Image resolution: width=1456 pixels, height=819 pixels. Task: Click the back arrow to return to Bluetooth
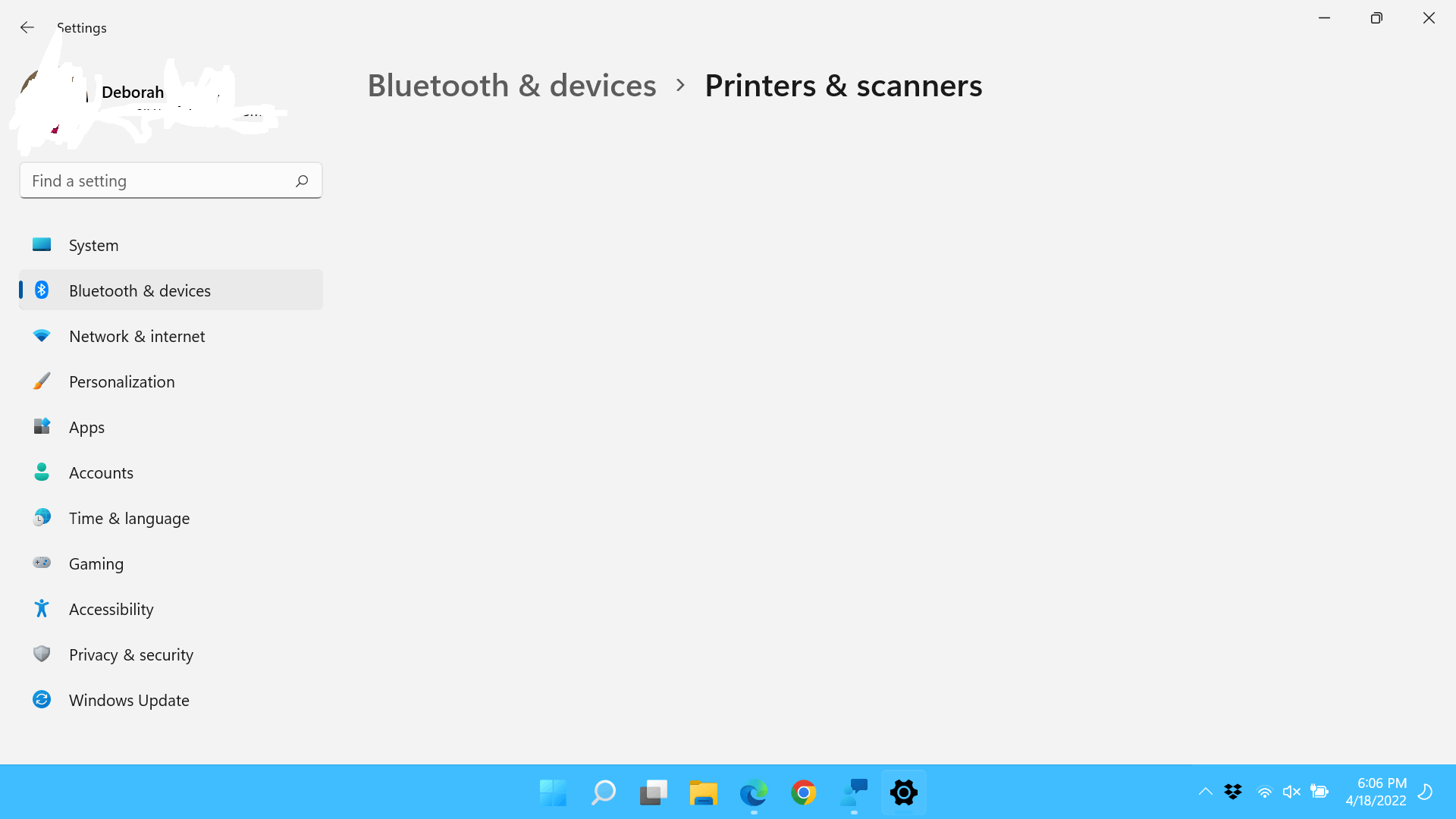[x=27, y=26]
